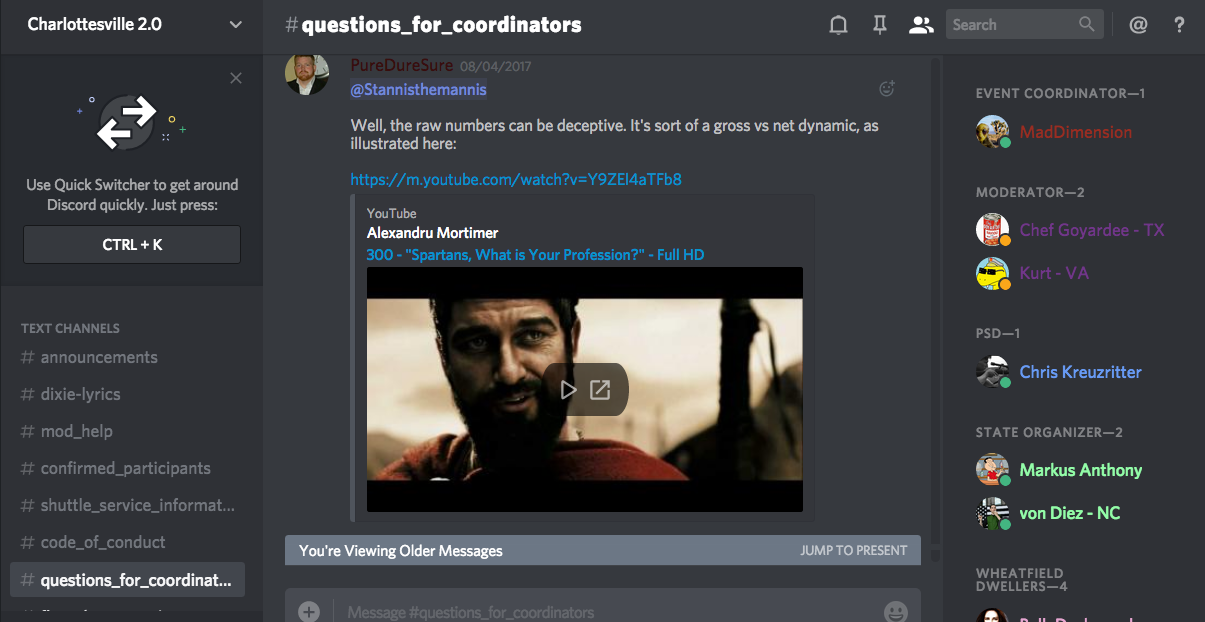The height and width of the screenshot is (622, 1205).
Task: Play the embedded YouTube video
Action: 568,390
